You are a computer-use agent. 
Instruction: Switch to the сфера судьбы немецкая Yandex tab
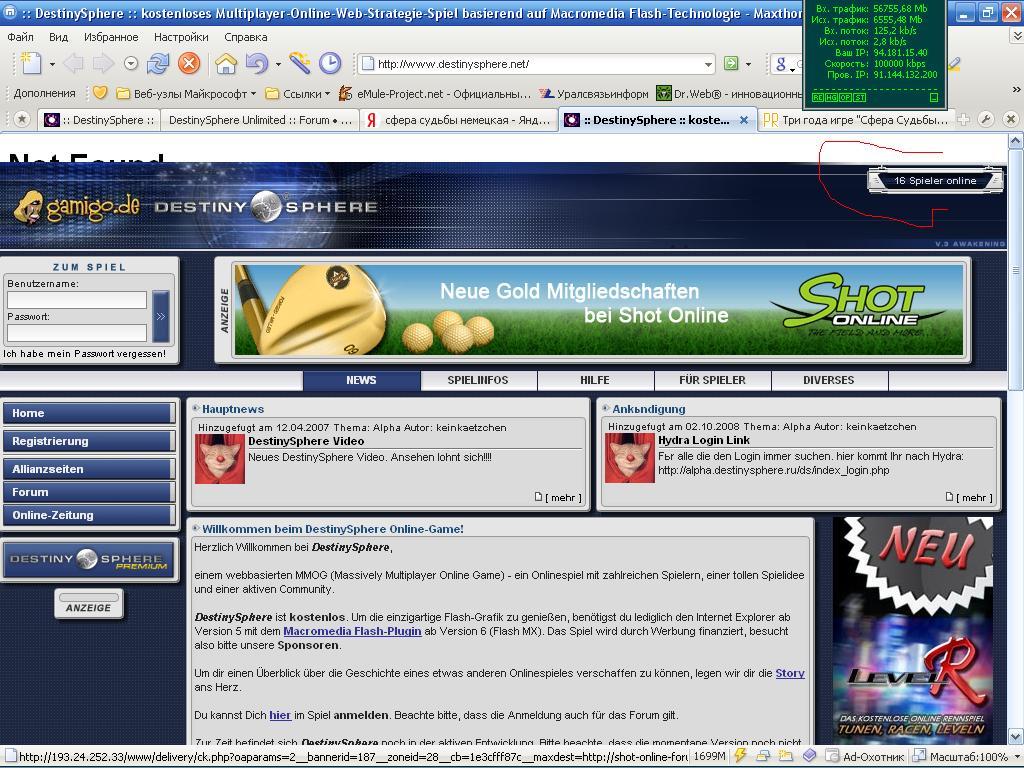[459, 120]
